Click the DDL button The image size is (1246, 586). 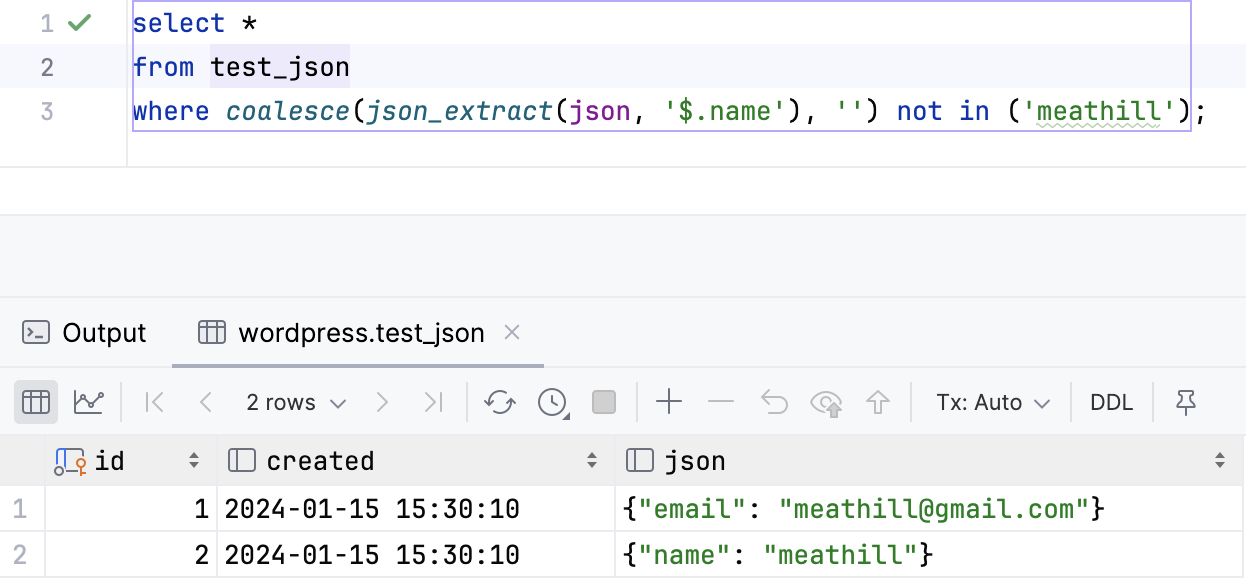click(x=1111, y=403)
